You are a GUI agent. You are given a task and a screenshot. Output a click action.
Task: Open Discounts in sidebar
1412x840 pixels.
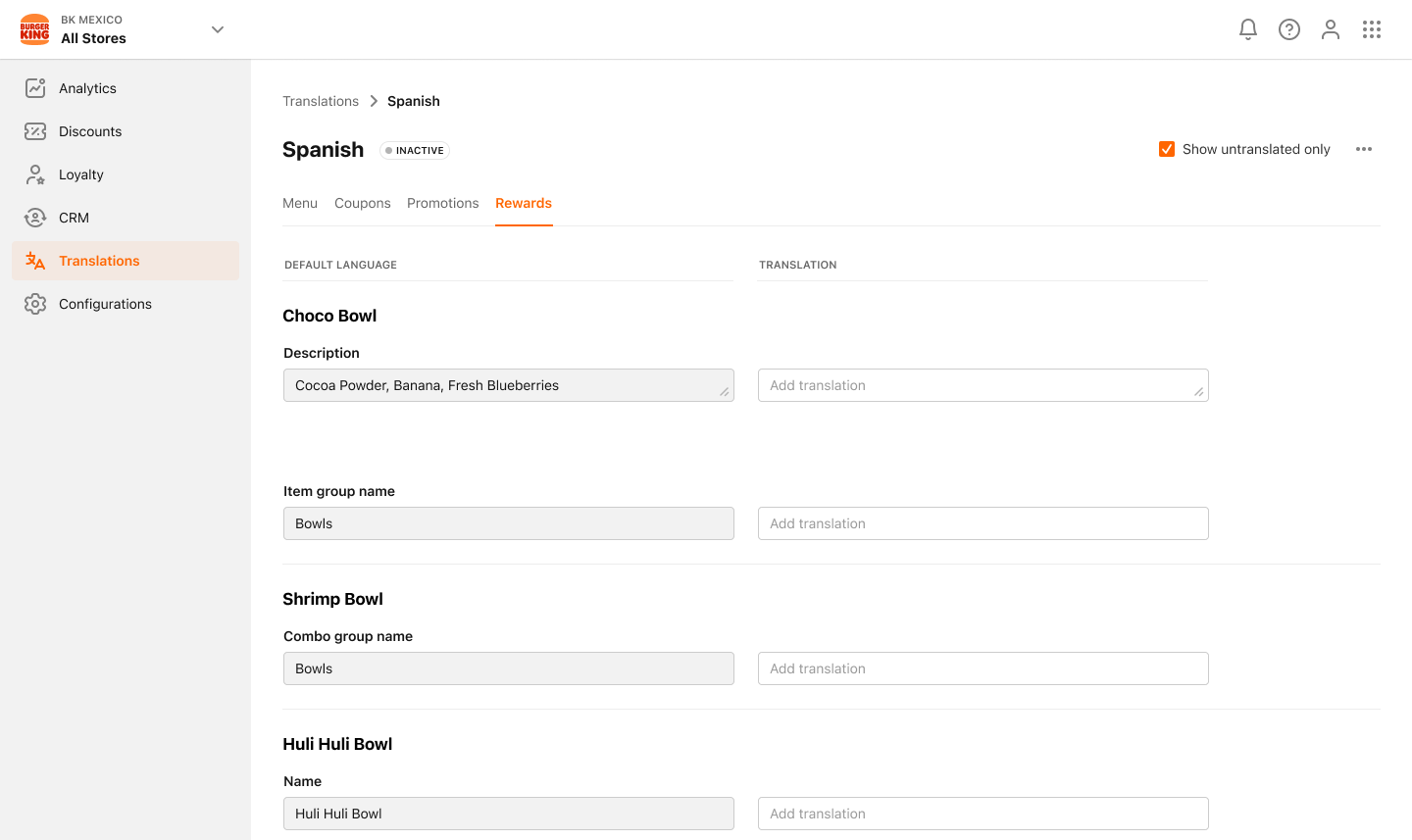(126, 131)
